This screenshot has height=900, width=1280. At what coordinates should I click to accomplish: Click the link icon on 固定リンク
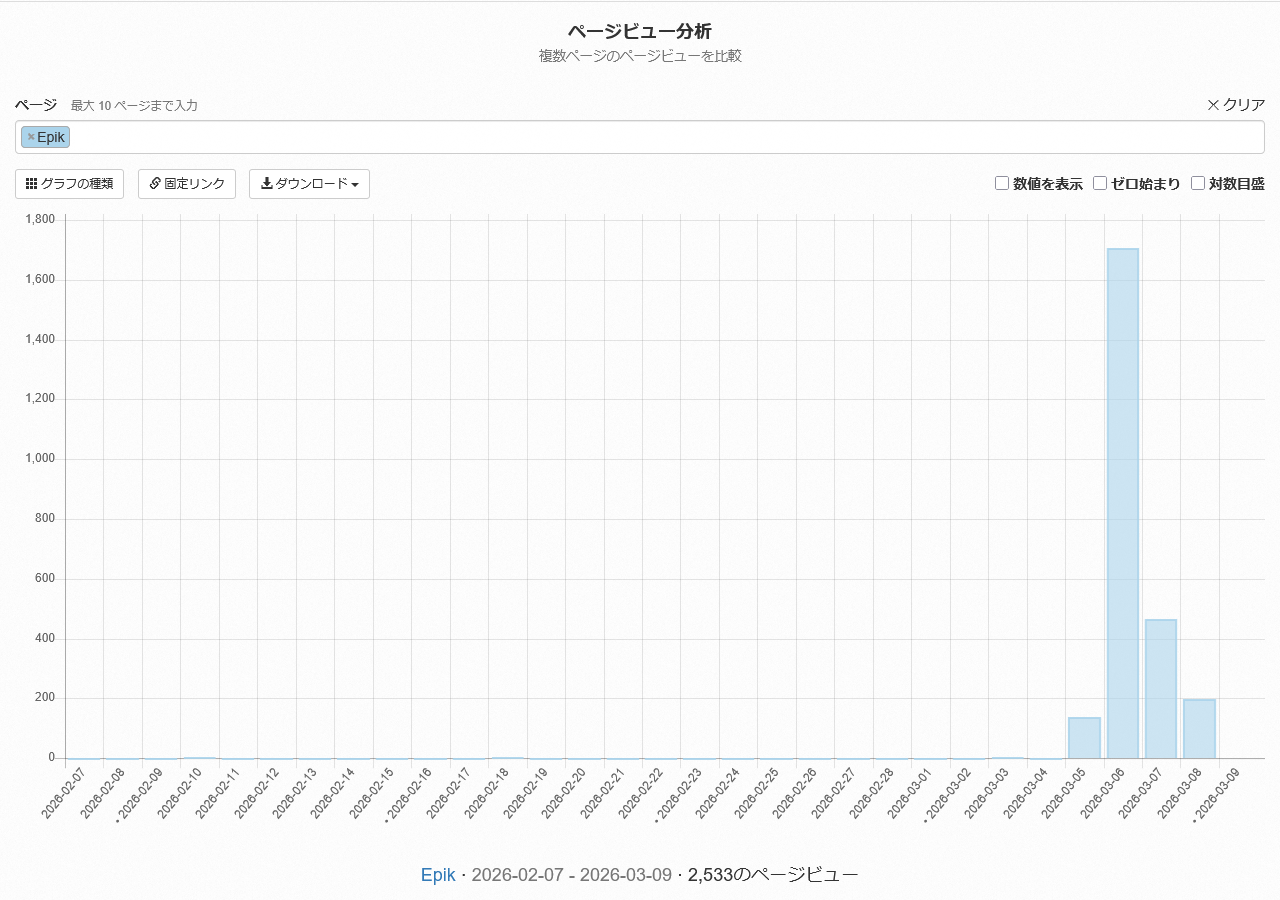tap(155, 184)
